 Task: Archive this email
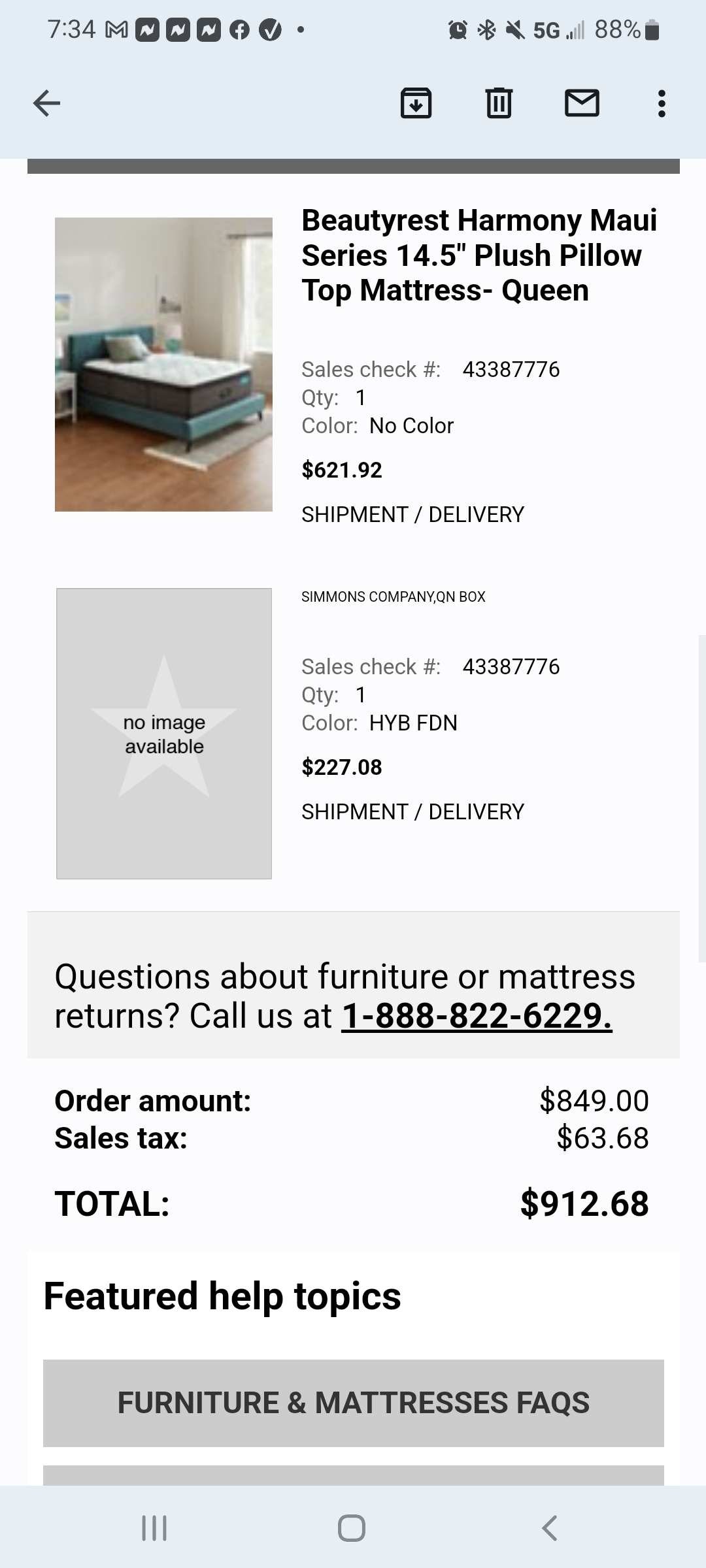point(416,103)
